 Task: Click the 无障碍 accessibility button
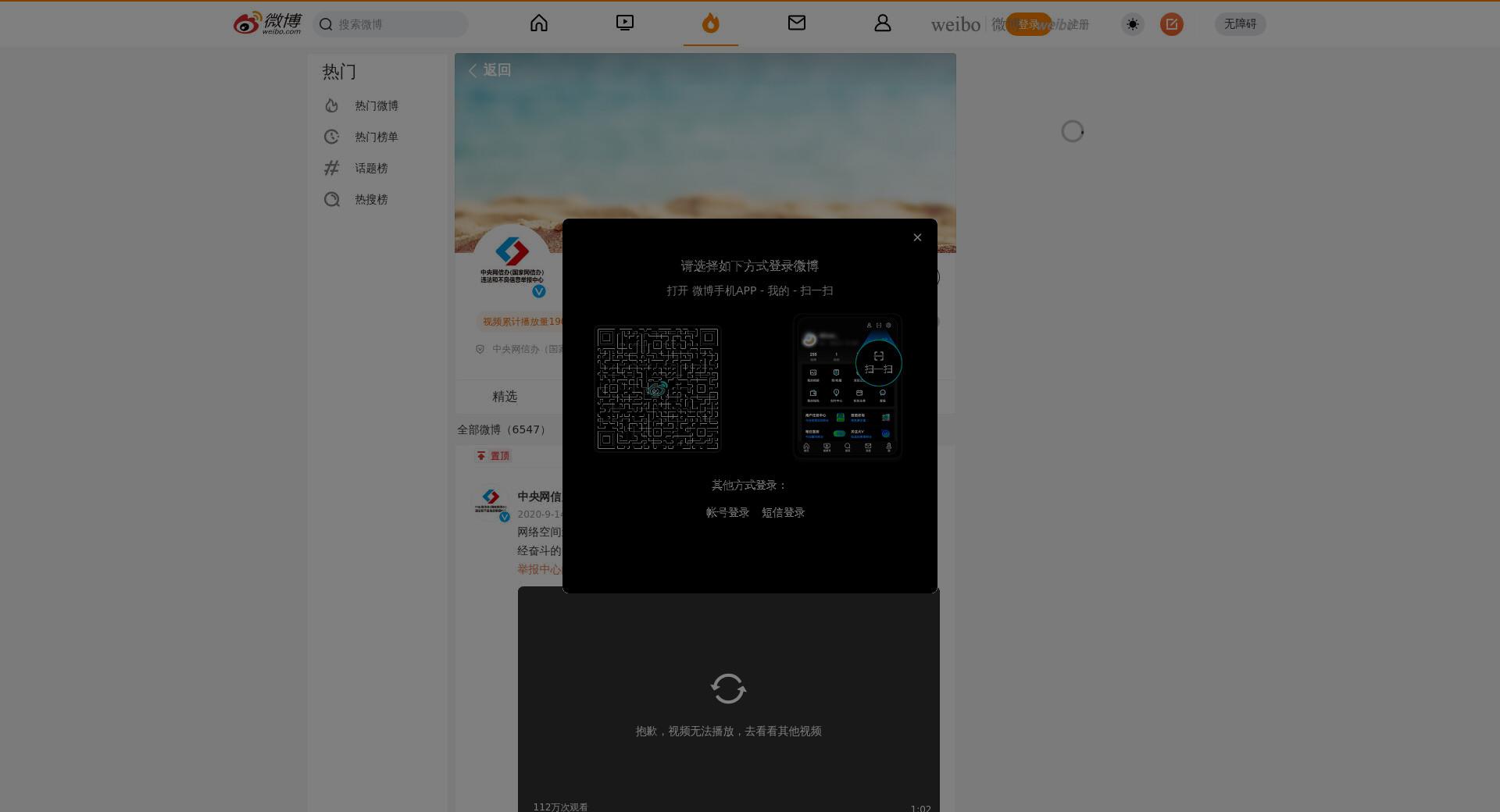[1240, 24]
